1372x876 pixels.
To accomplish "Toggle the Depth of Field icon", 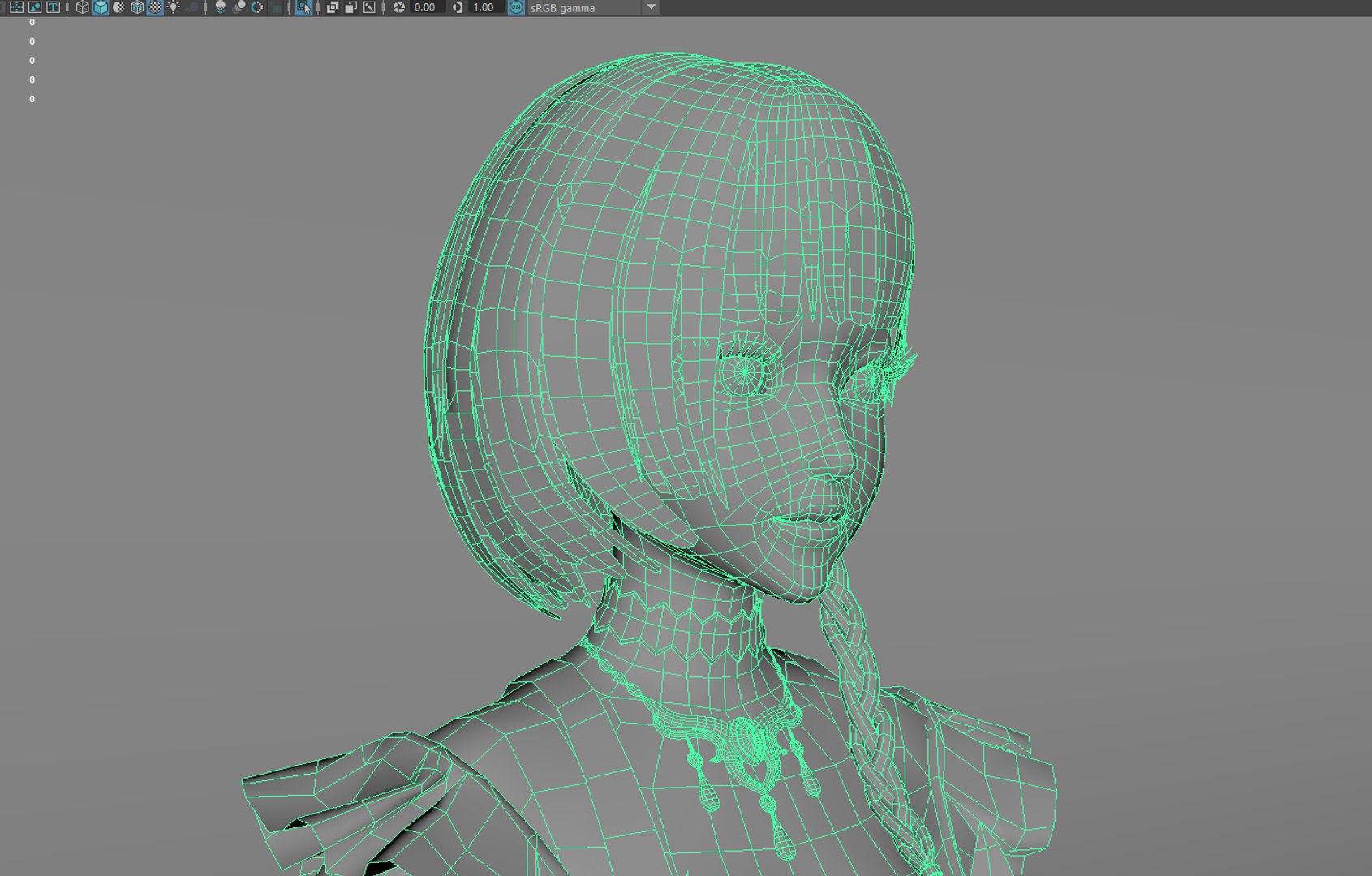I will pyautogui.click(x=277, y=7).
